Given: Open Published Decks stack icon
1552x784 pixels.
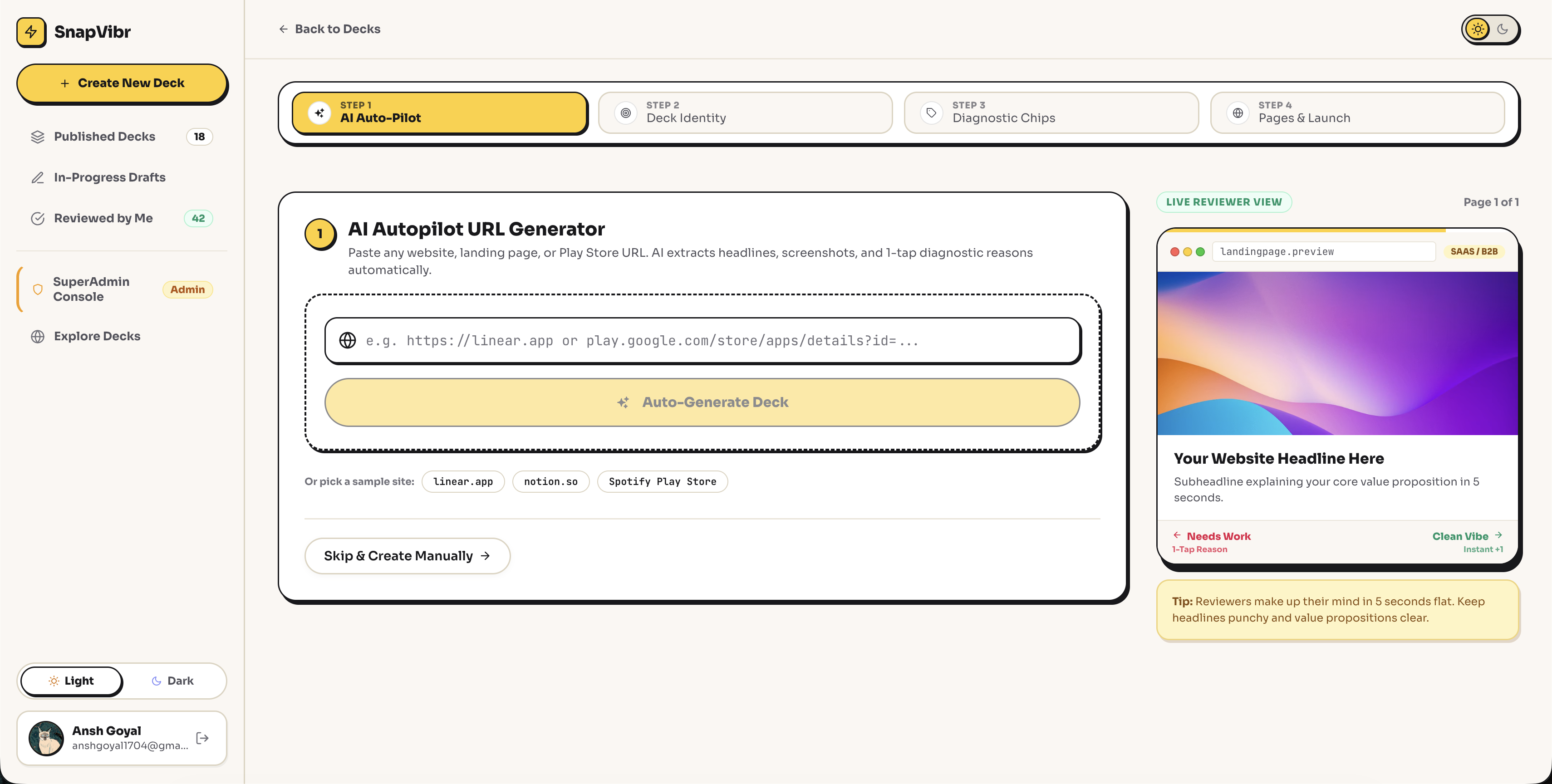Looking at the screenshot, I should pyautogui.click(x=38, y=137).
